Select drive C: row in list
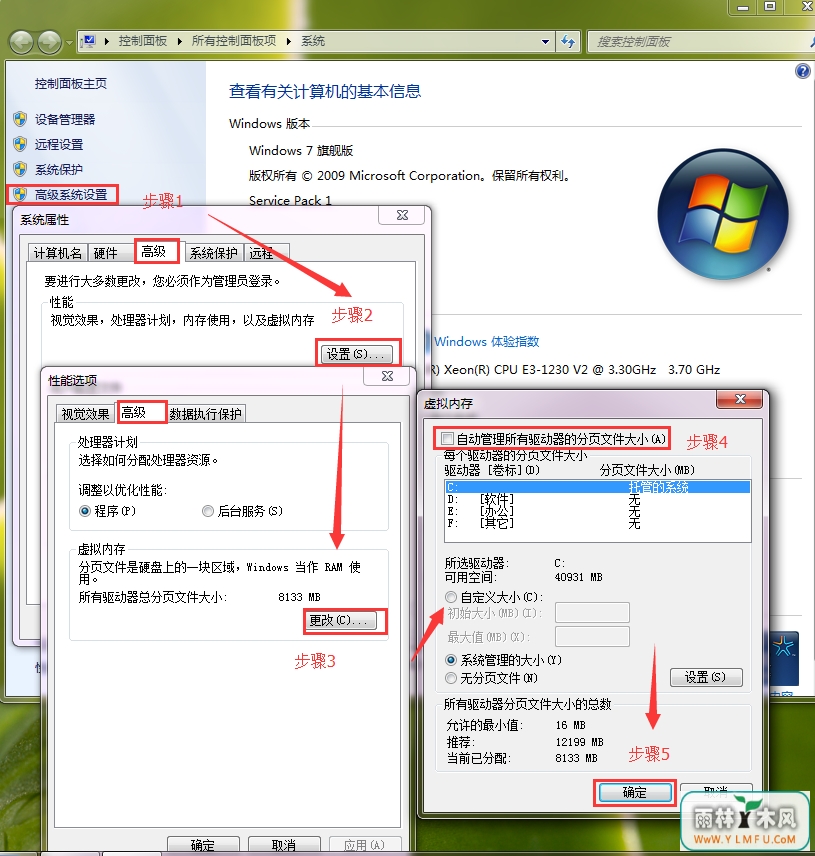 coord(598,487)
